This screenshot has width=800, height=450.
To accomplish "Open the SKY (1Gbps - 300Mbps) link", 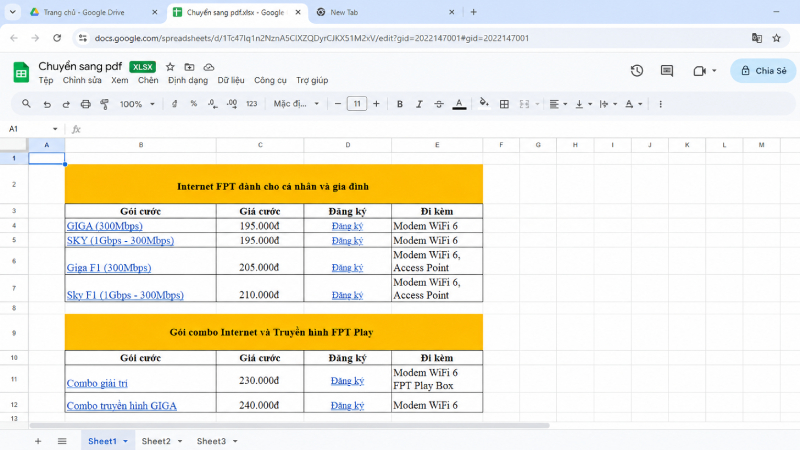I will [x=120, y=240].
